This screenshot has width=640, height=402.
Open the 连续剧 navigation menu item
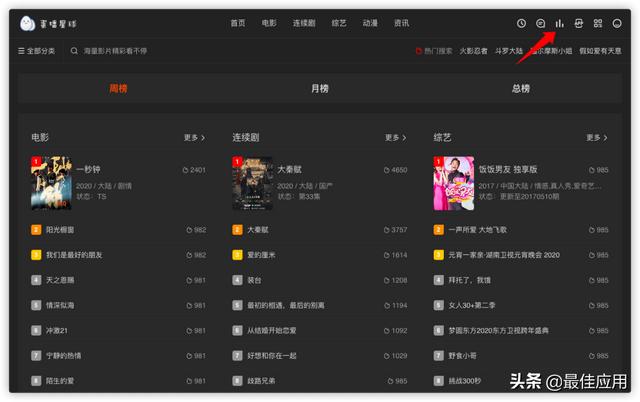click(x=304, y=23)
